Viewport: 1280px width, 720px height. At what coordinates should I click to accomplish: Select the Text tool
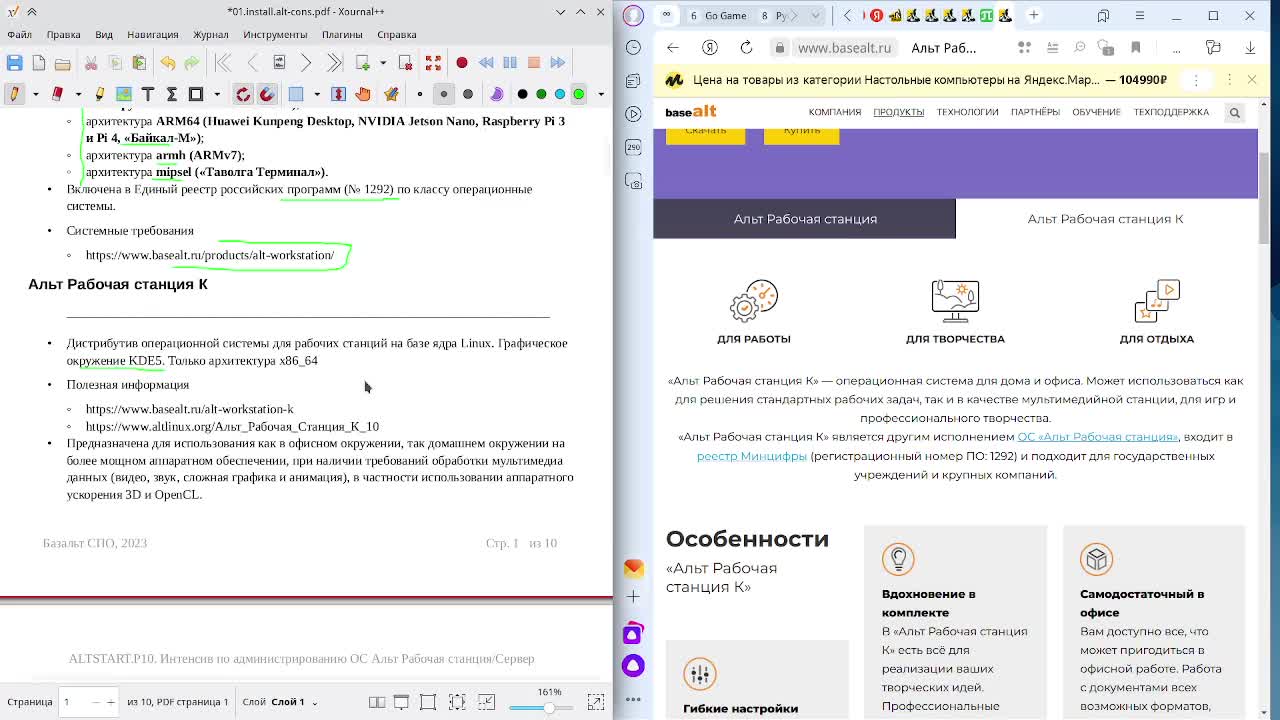[x=147, y=94]
